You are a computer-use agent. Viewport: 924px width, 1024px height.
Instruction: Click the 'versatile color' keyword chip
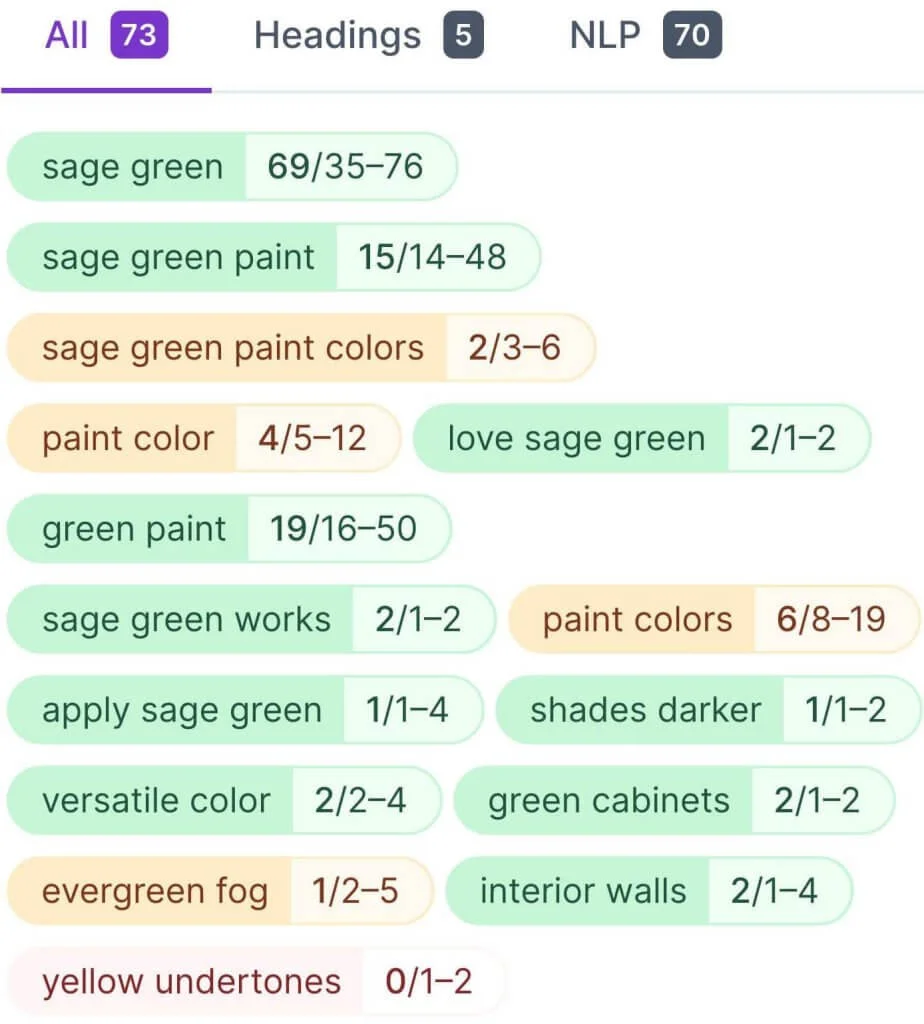(223, 801)
